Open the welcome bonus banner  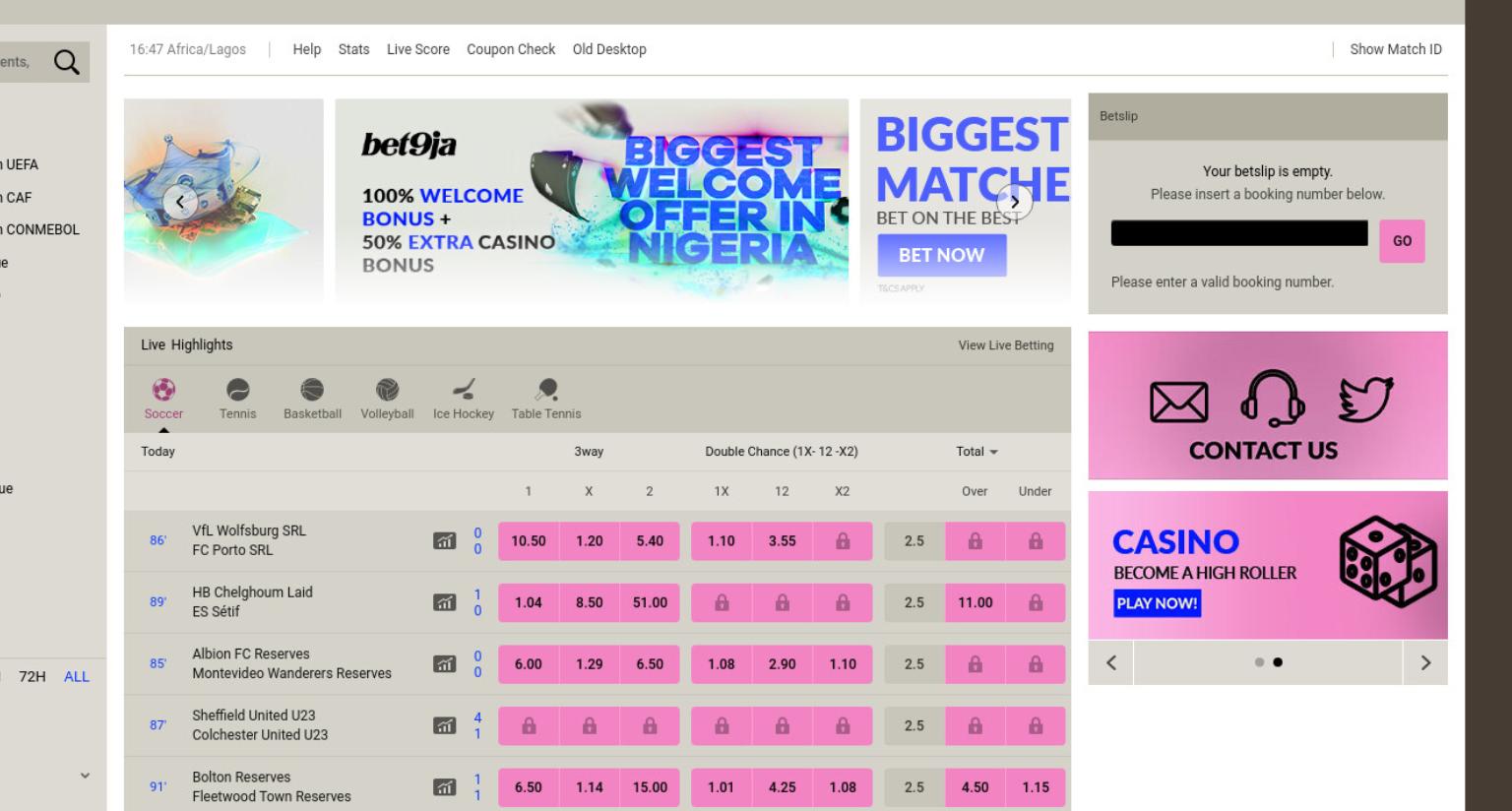pos(592,200)
